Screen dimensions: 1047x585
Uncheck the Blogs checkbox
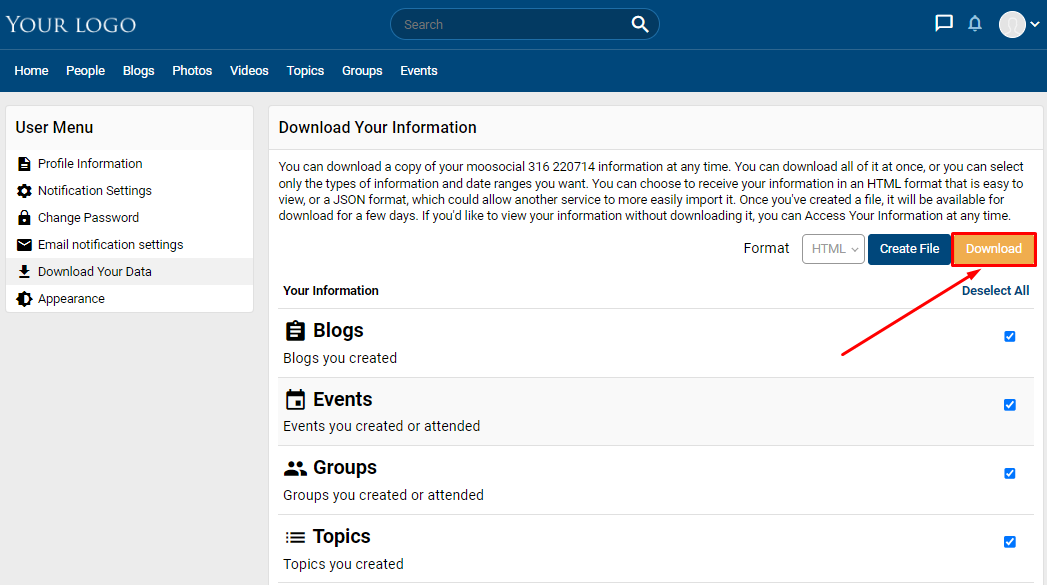[x=1010, y=336]
